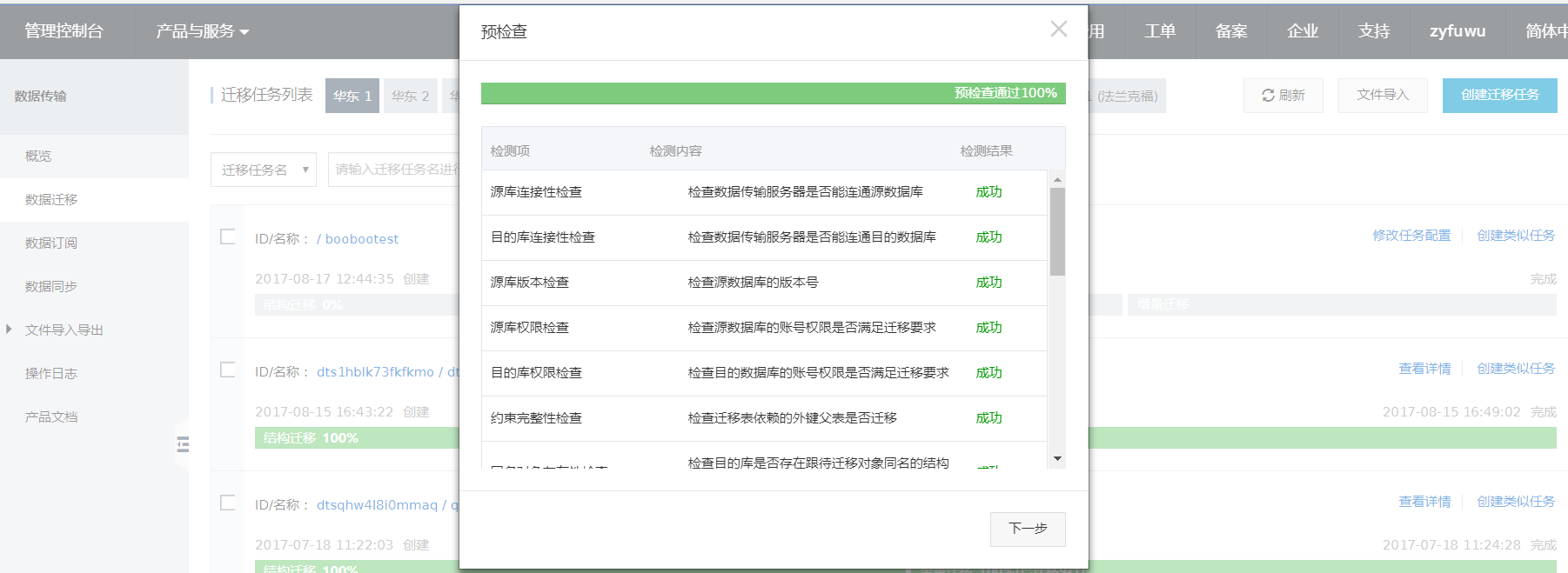
Task: Open the 修改任务配置 link
Action: point(1411,236)
